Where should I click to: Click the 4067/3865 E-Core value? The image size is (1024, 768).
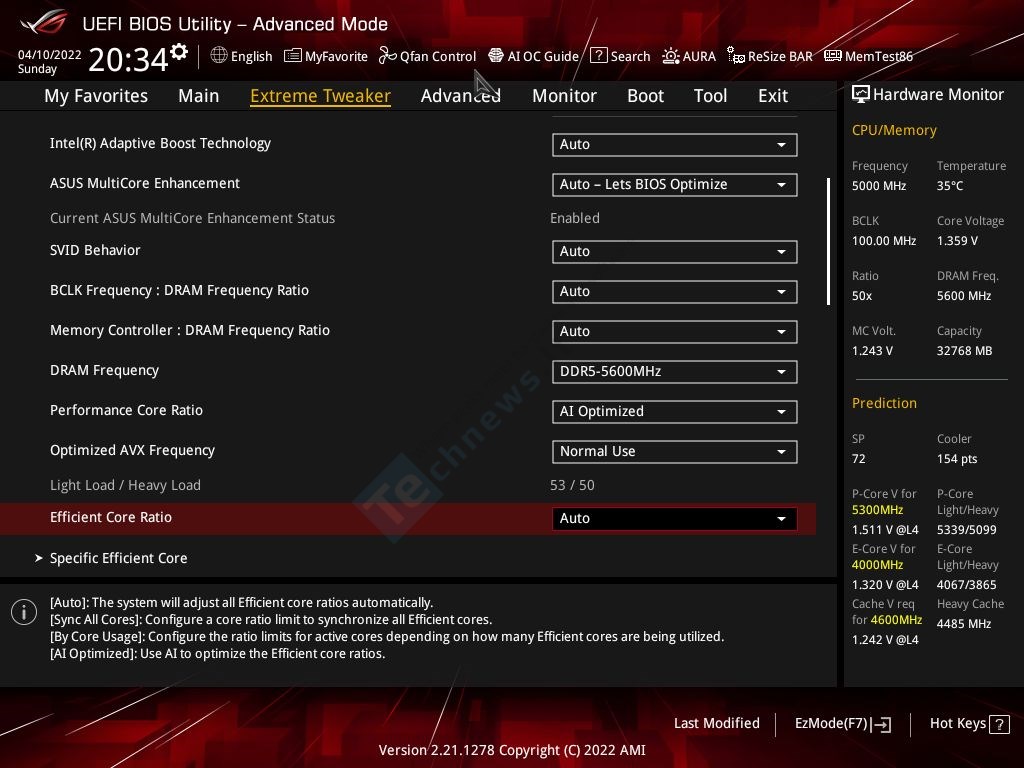pyautogui.click(x=967, y=585)
